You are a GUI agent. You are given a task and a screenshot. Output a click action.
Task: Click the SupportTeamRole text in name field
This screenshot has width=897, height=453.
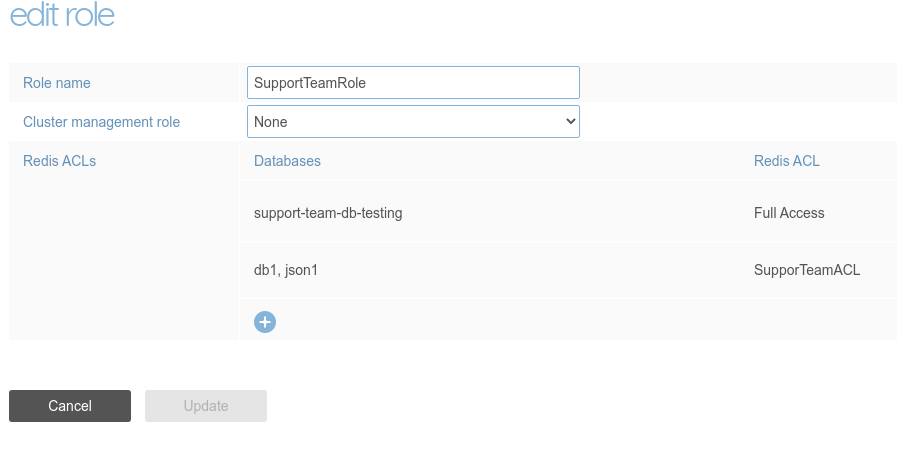click(310, 83)
